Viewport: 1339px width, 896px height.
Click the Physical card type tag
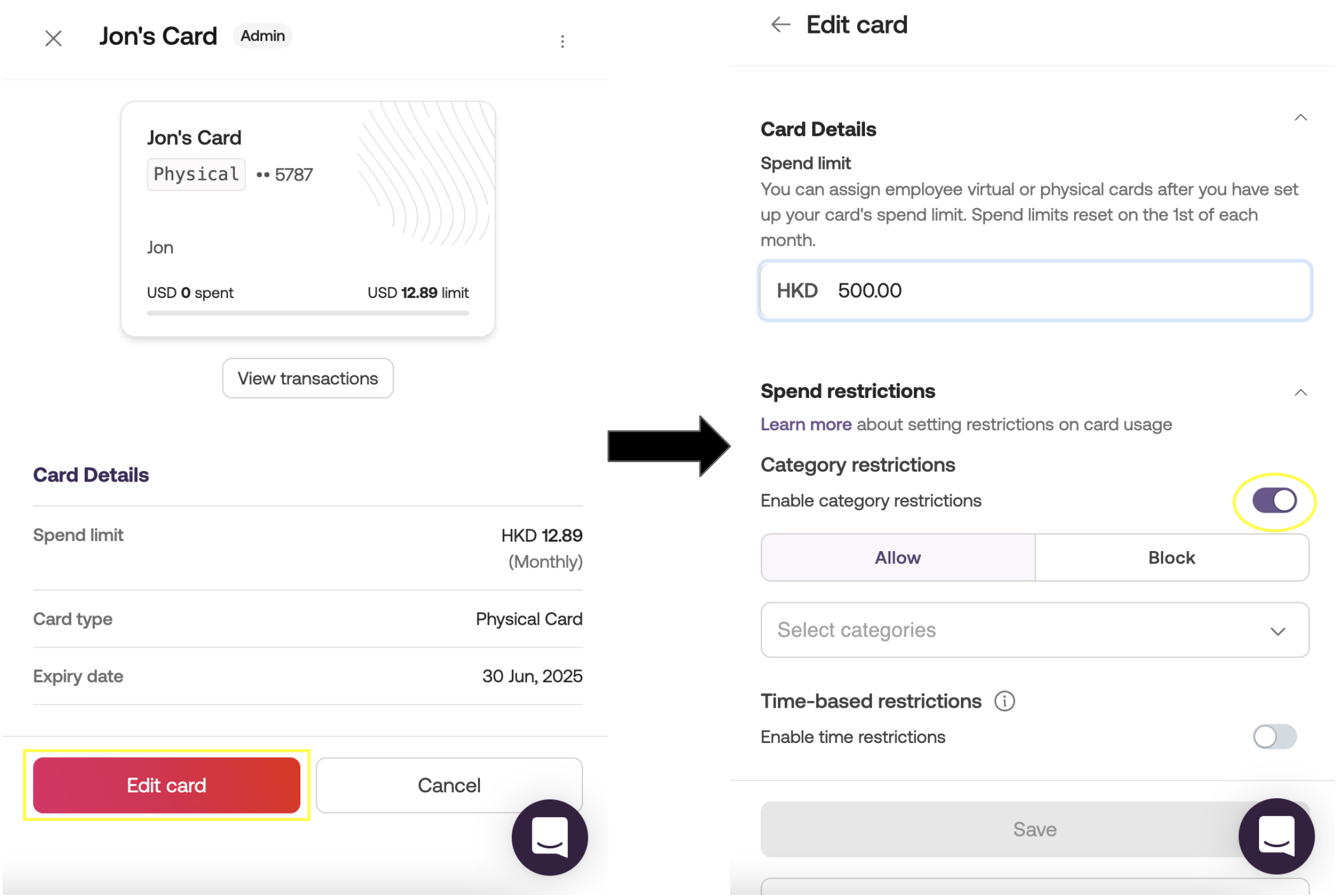(196, 174)
